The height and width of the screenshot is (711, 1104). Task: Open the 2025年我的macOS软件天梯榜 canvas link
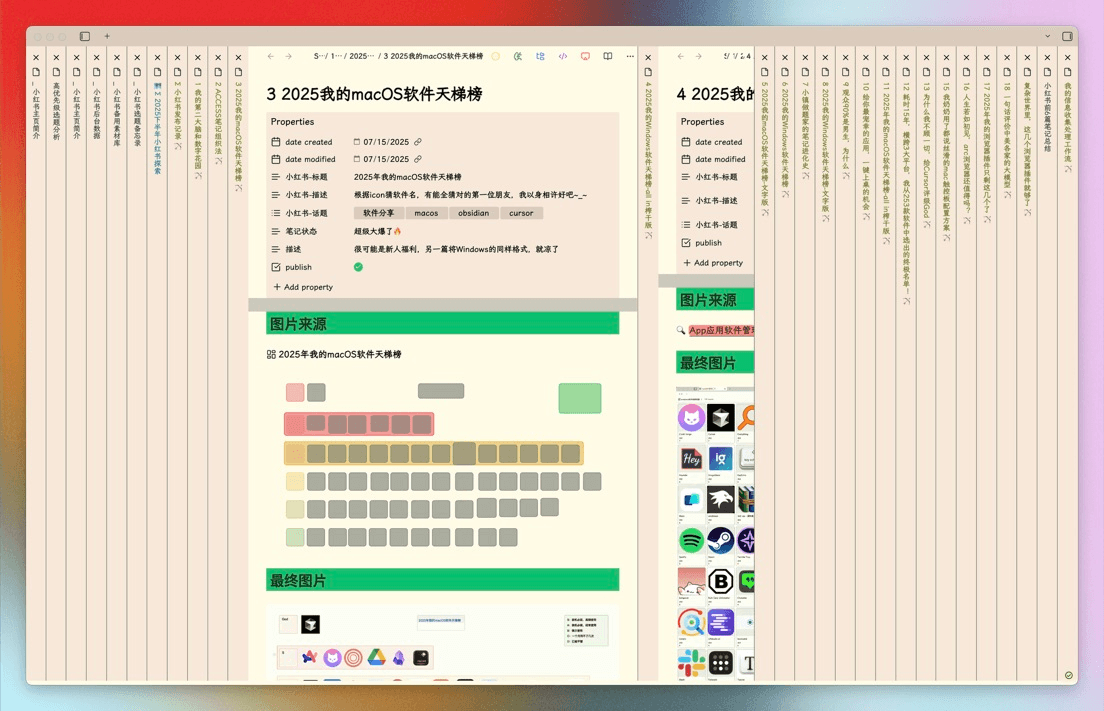(339, 355)
